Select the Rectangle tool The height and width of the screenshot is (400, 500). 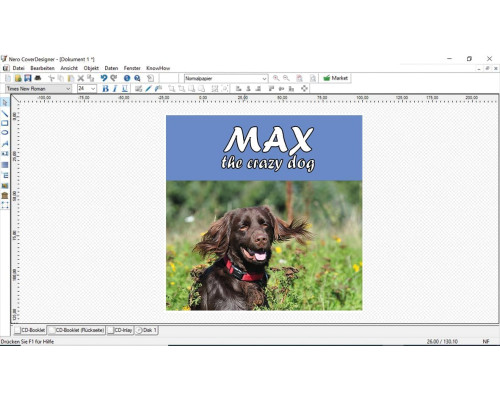[5, 123]
